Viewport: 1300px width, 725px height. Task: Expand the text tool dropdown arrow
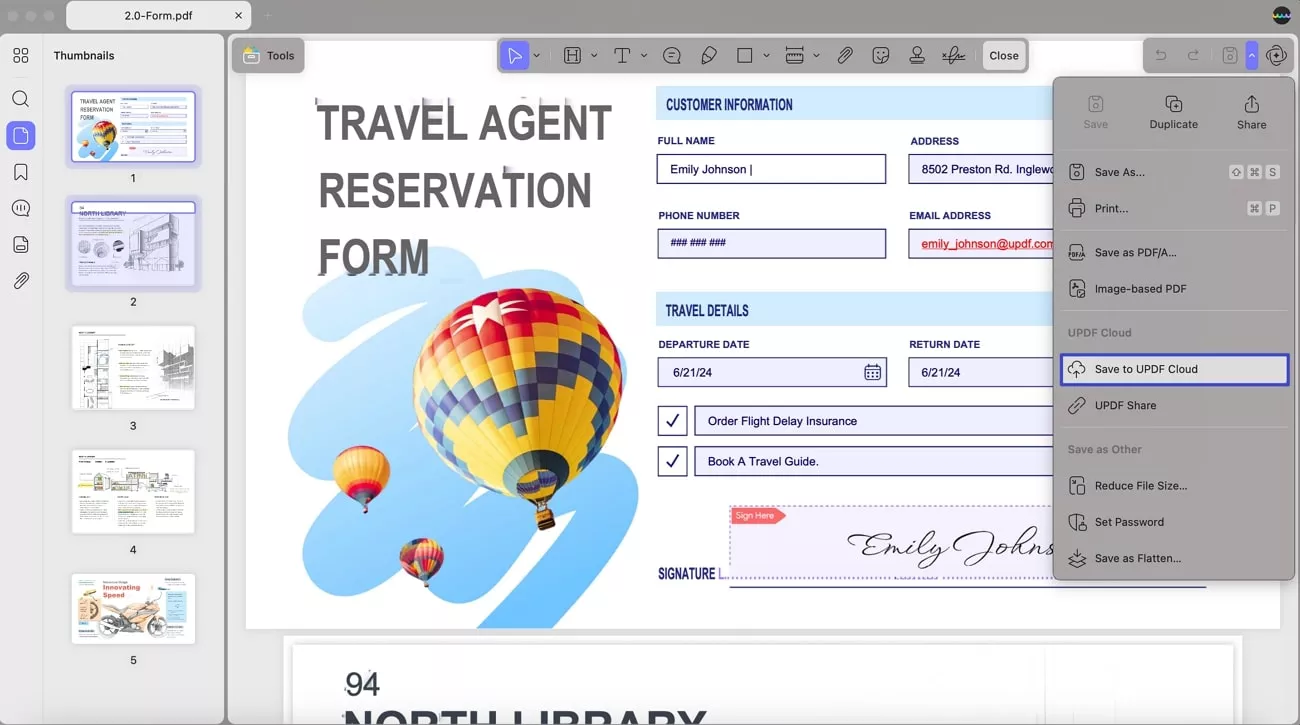tap(644, 56)
